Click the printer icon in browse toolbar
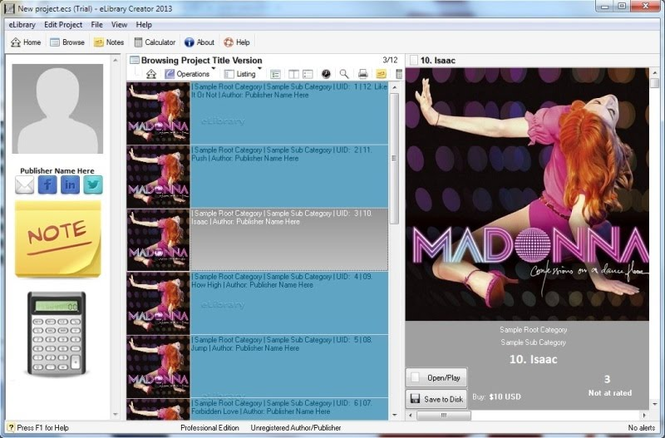Screen dimensions: 665x438 [x=363, y=74]
